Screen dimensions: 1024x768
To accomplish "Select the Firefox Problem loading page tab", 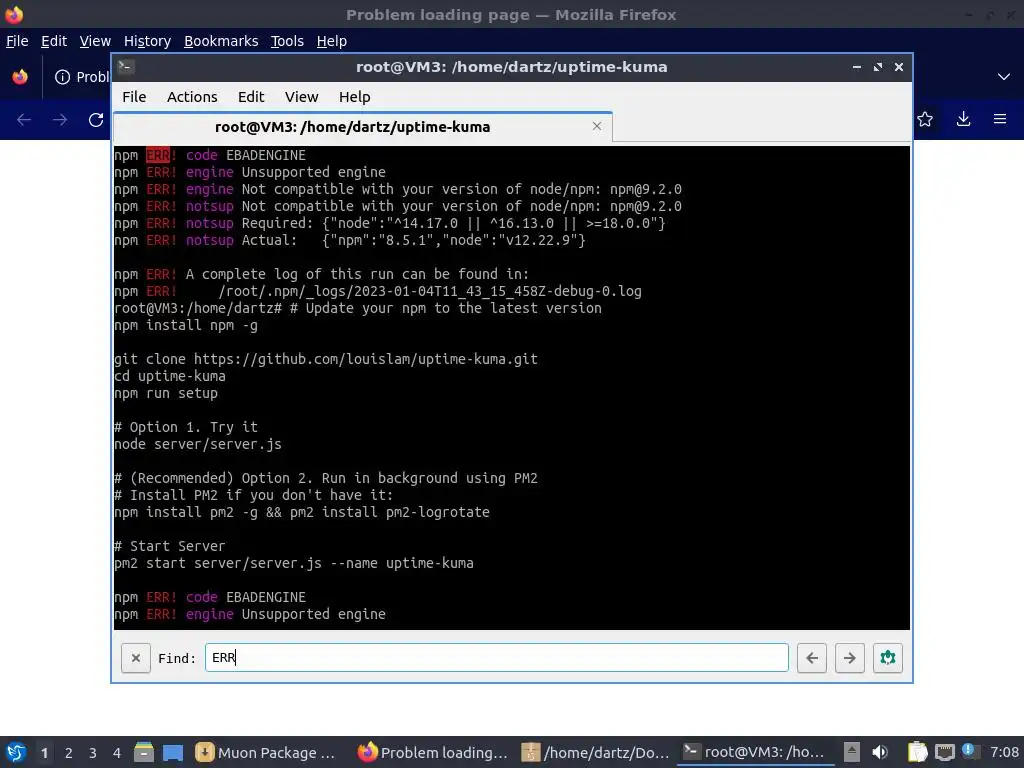I will point(82,77).
